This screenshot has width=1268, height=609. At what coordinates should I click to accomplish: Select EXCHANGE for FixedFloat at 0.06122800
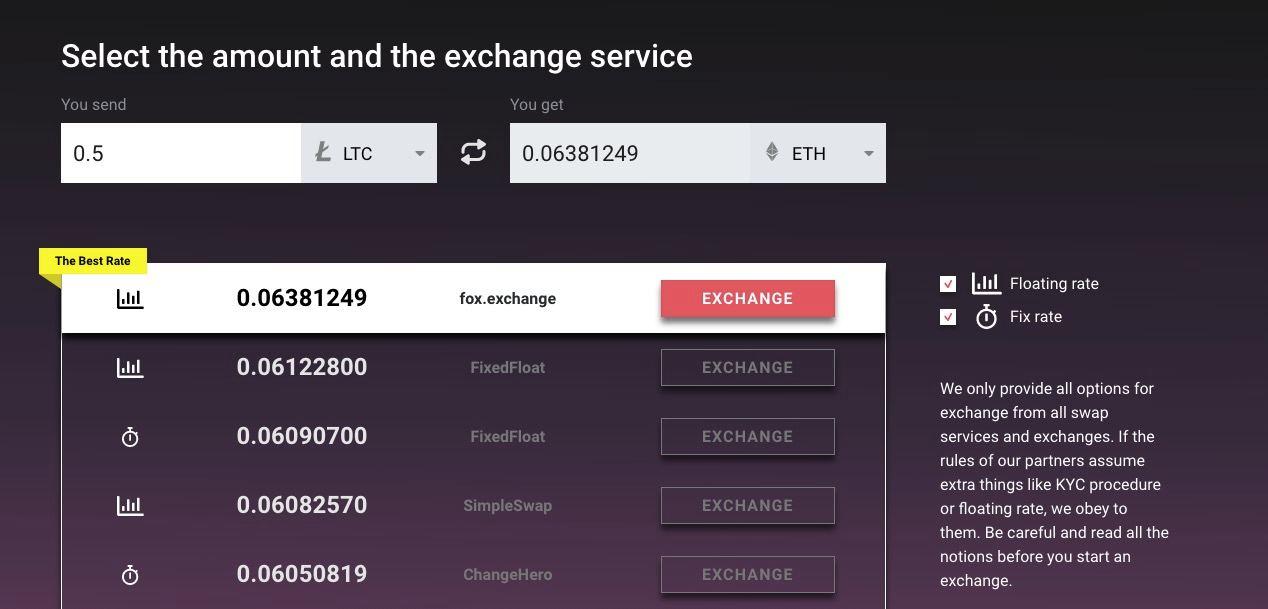point(747,367)
